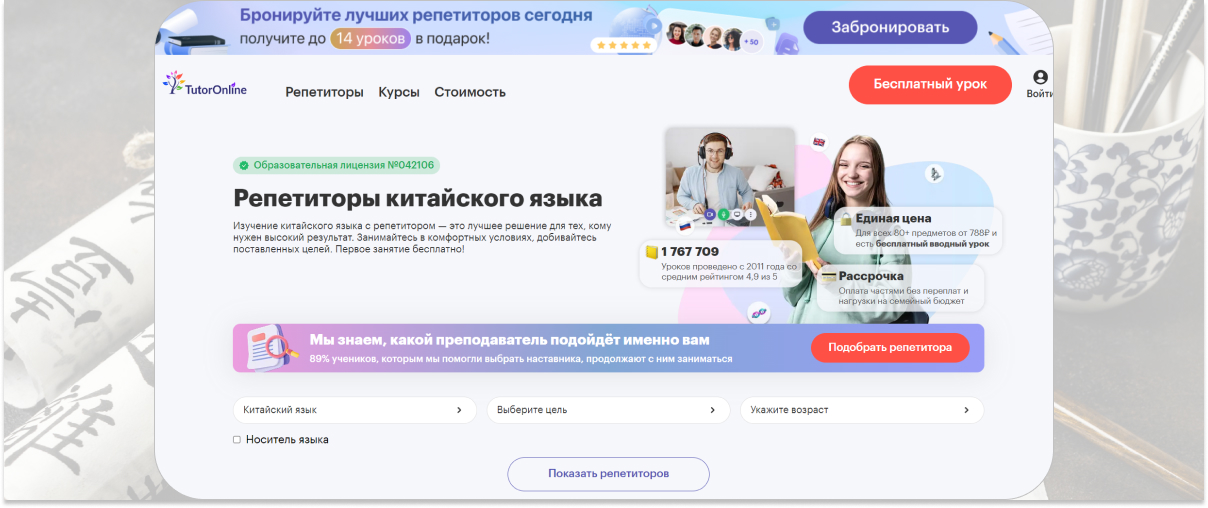
Task: Click the TutorOnline logo
Action: coord(205,87)
